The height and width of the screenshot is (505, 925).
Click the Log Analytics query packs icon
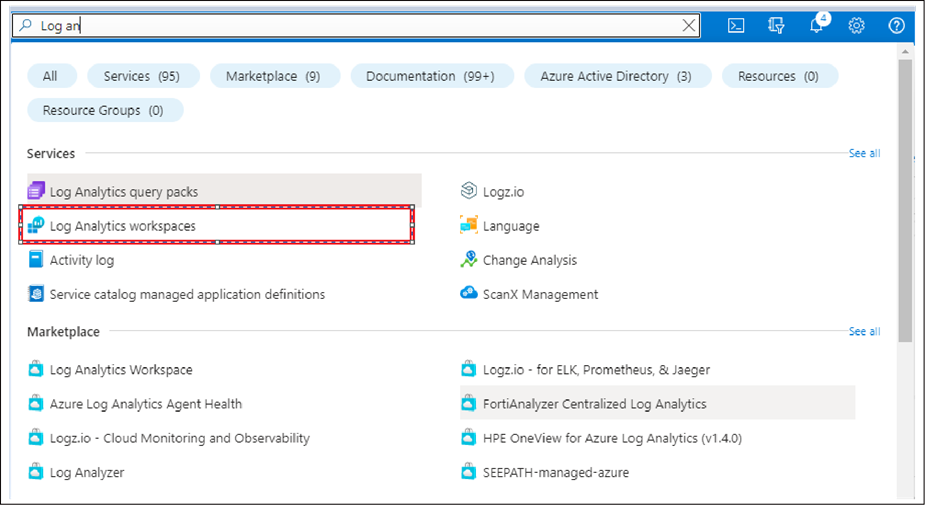click(36, 191)
